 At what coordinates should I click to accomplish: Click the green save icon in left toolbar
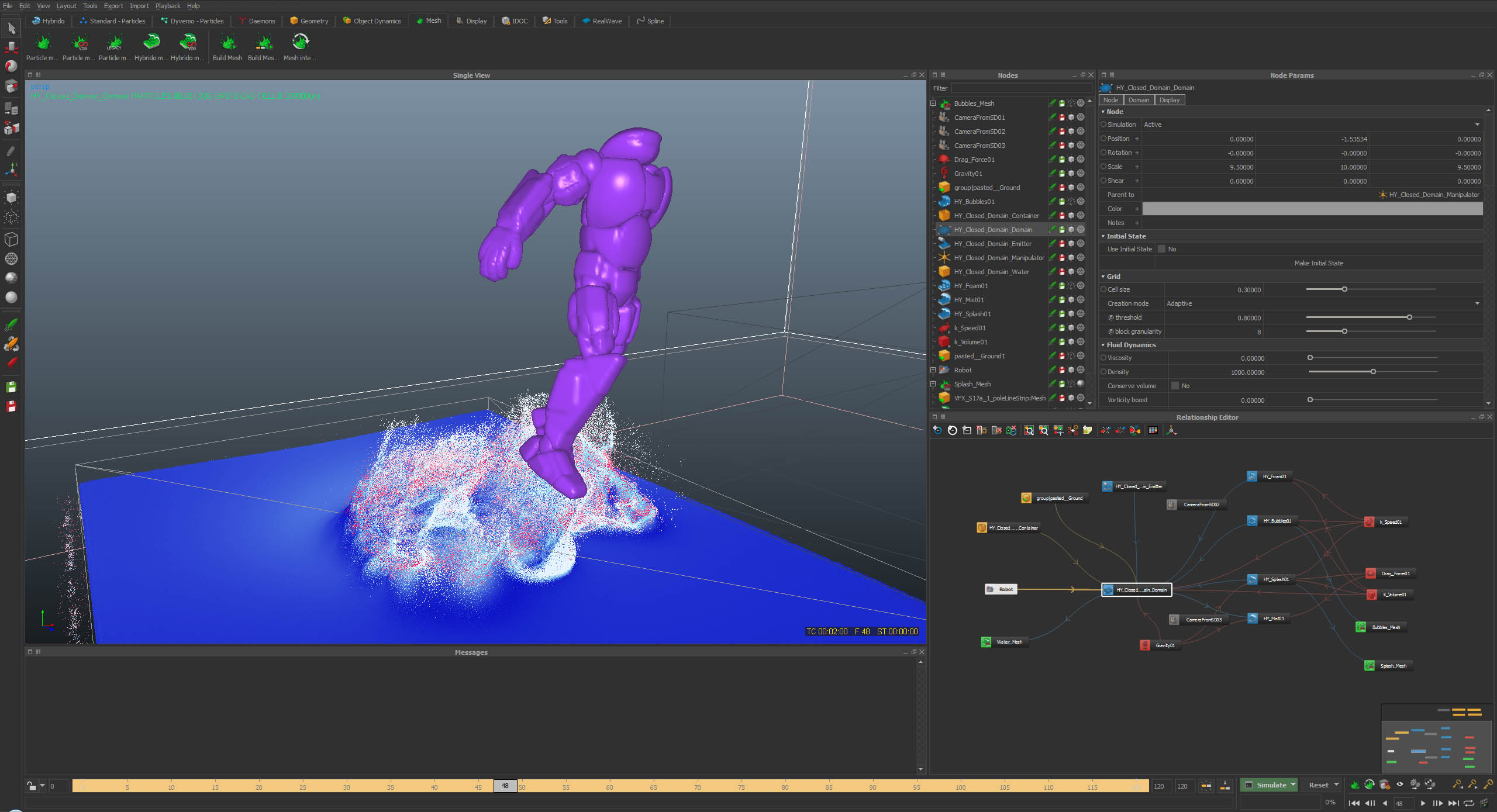pyautogui.click(x=11, y=387)
